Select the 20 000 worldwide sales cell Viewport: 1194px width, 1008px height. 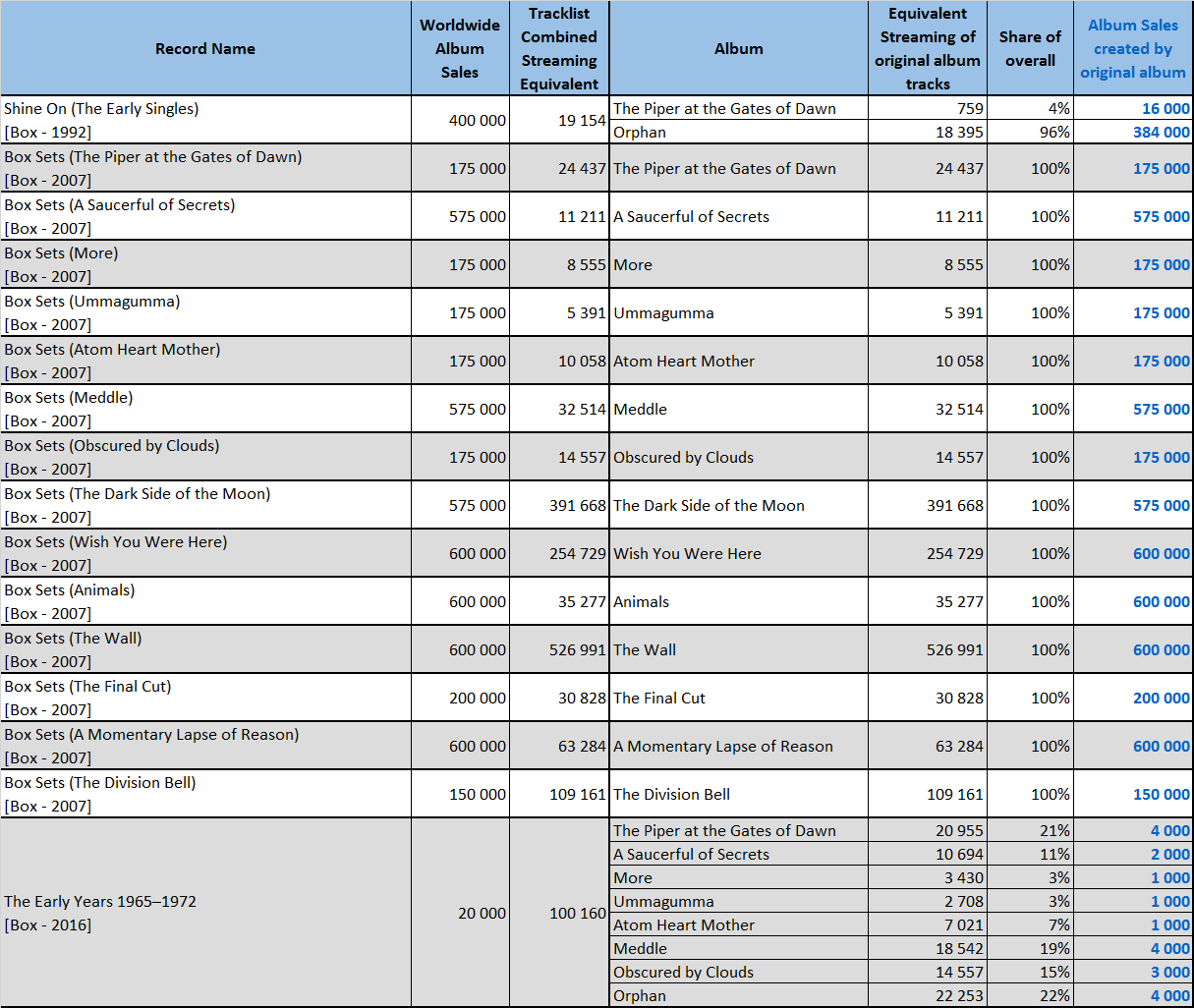click(460, 913)
